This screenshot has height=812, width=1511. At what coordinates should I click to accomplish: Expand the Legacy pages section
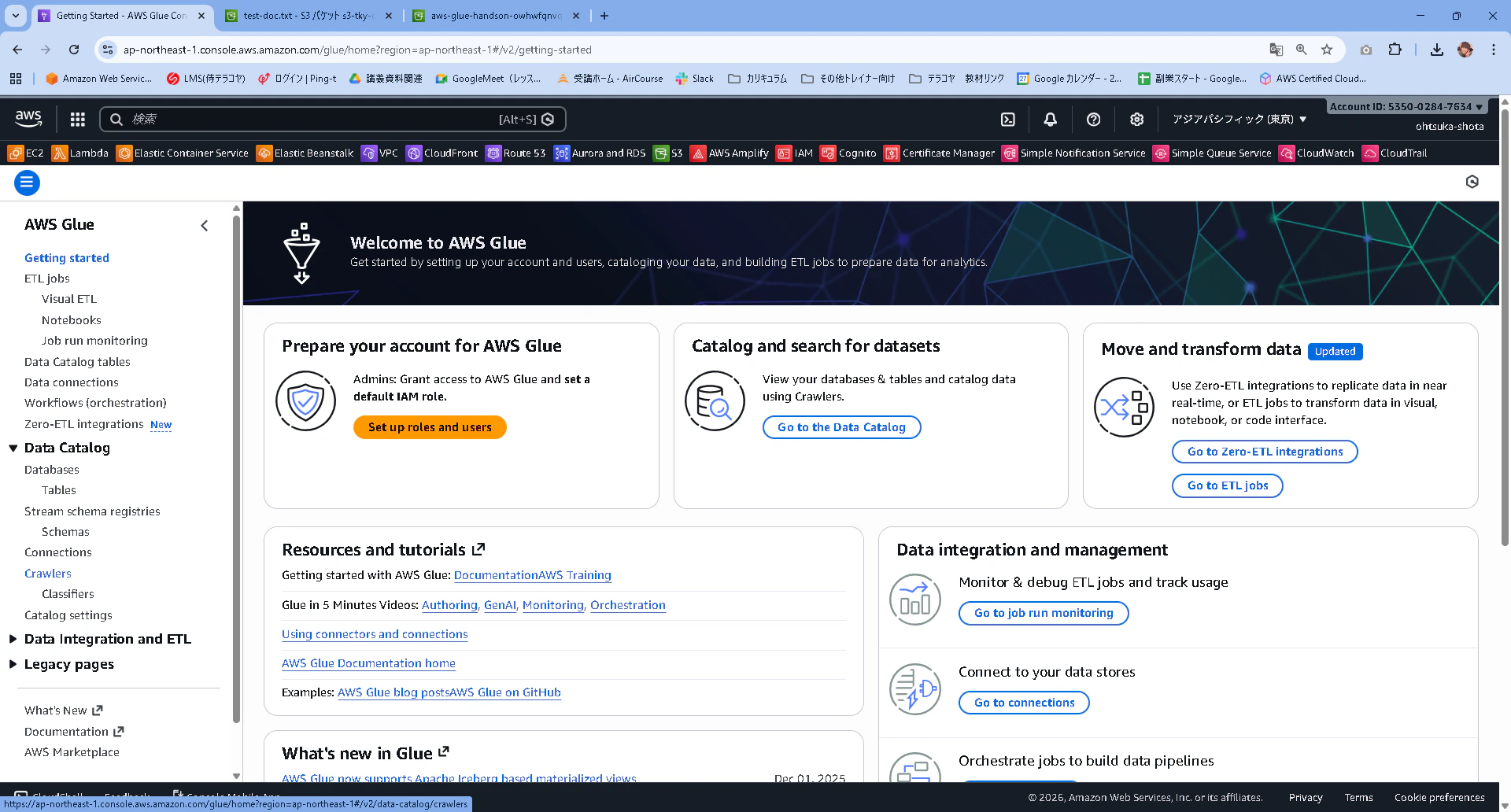[x=13, y=664]
